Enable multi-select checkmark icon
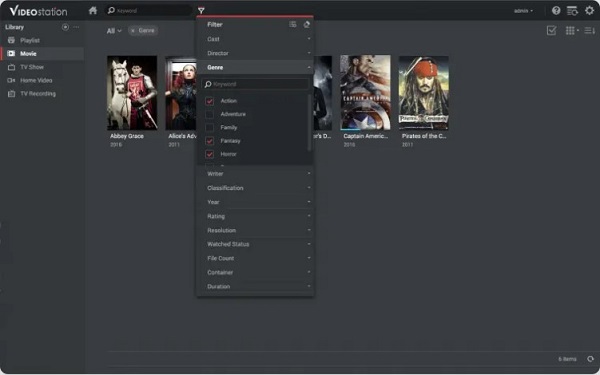600x375 pixels. tap(551, 30)
